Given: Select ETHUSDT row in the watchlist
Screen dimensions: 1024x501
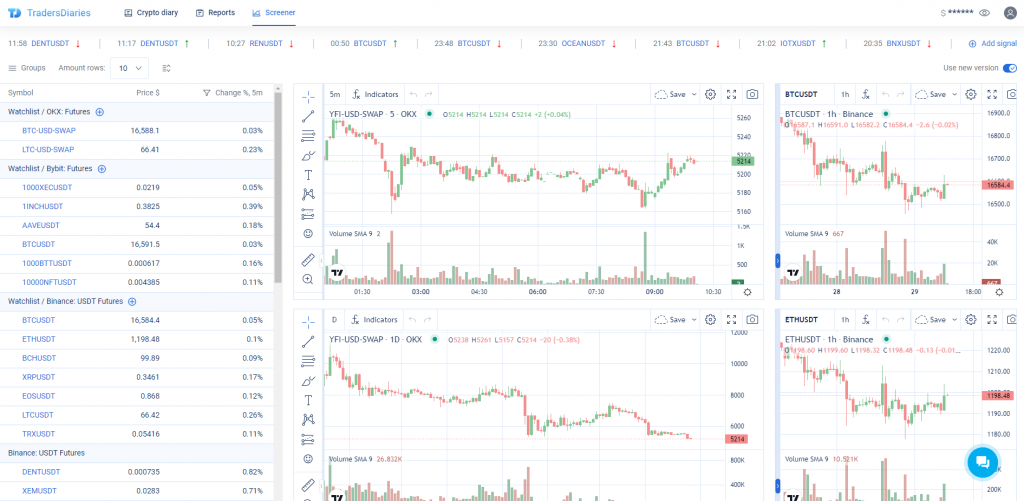Looking at the screenshot, I should click(x=40, y=339).
